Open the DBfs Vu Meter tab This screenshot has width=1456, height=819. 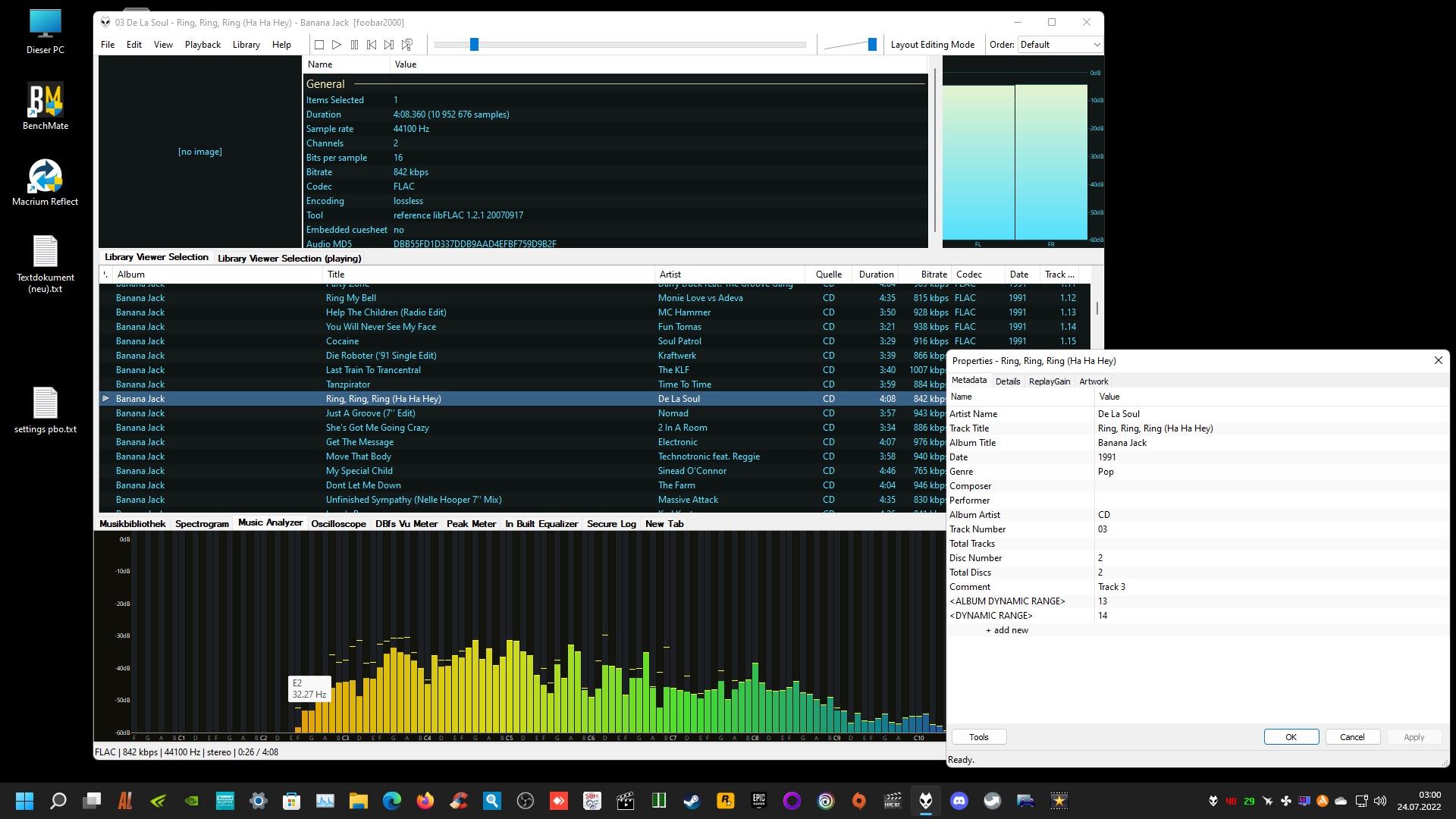point(406,524)
